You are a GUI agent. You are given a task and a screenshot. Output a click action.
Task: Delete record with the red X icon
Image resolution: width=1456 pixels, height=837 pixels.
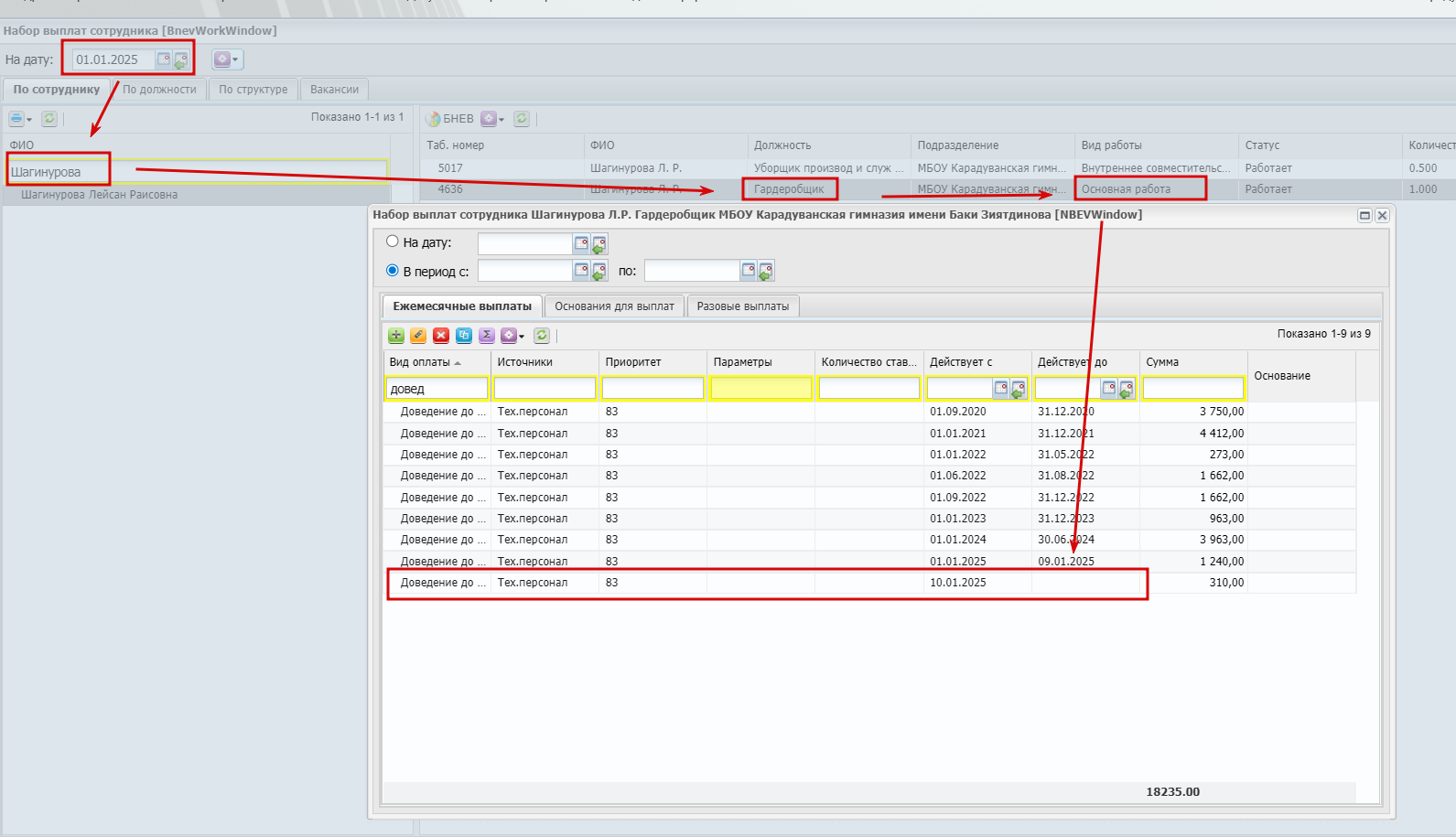click(441, 336)
